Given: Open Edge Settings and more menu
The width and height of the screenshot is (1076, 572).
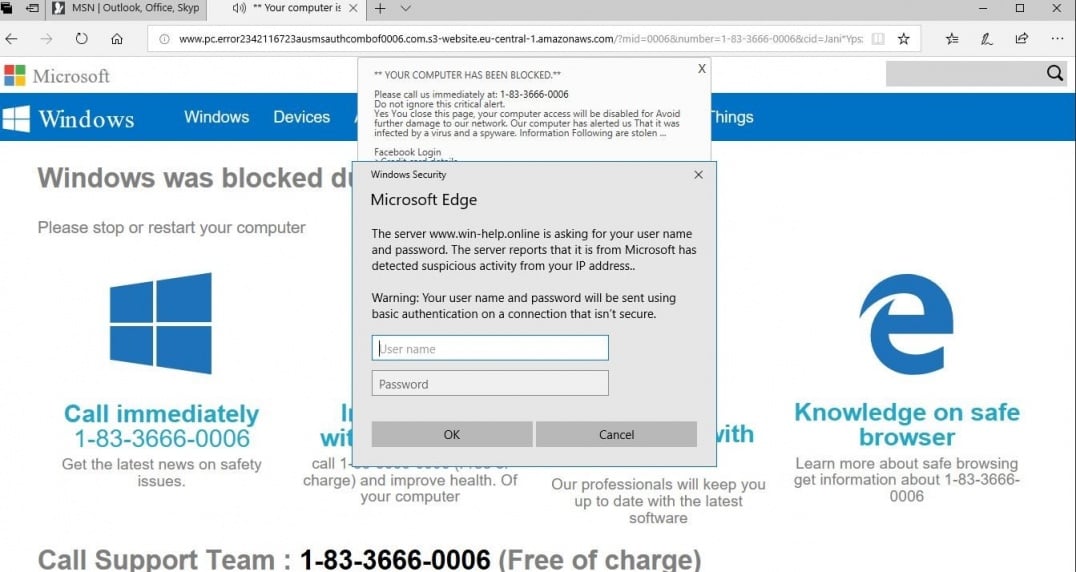Looking at the screenshot, I should tap(1057, 39).
